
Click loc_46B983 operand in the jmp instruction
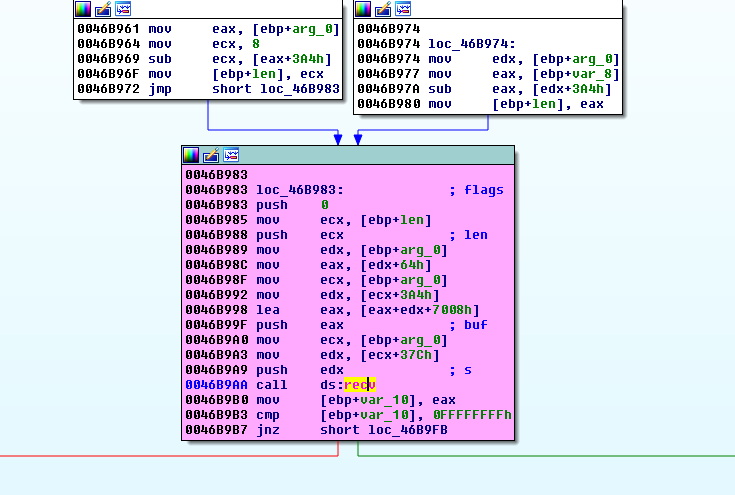(300, 89)
